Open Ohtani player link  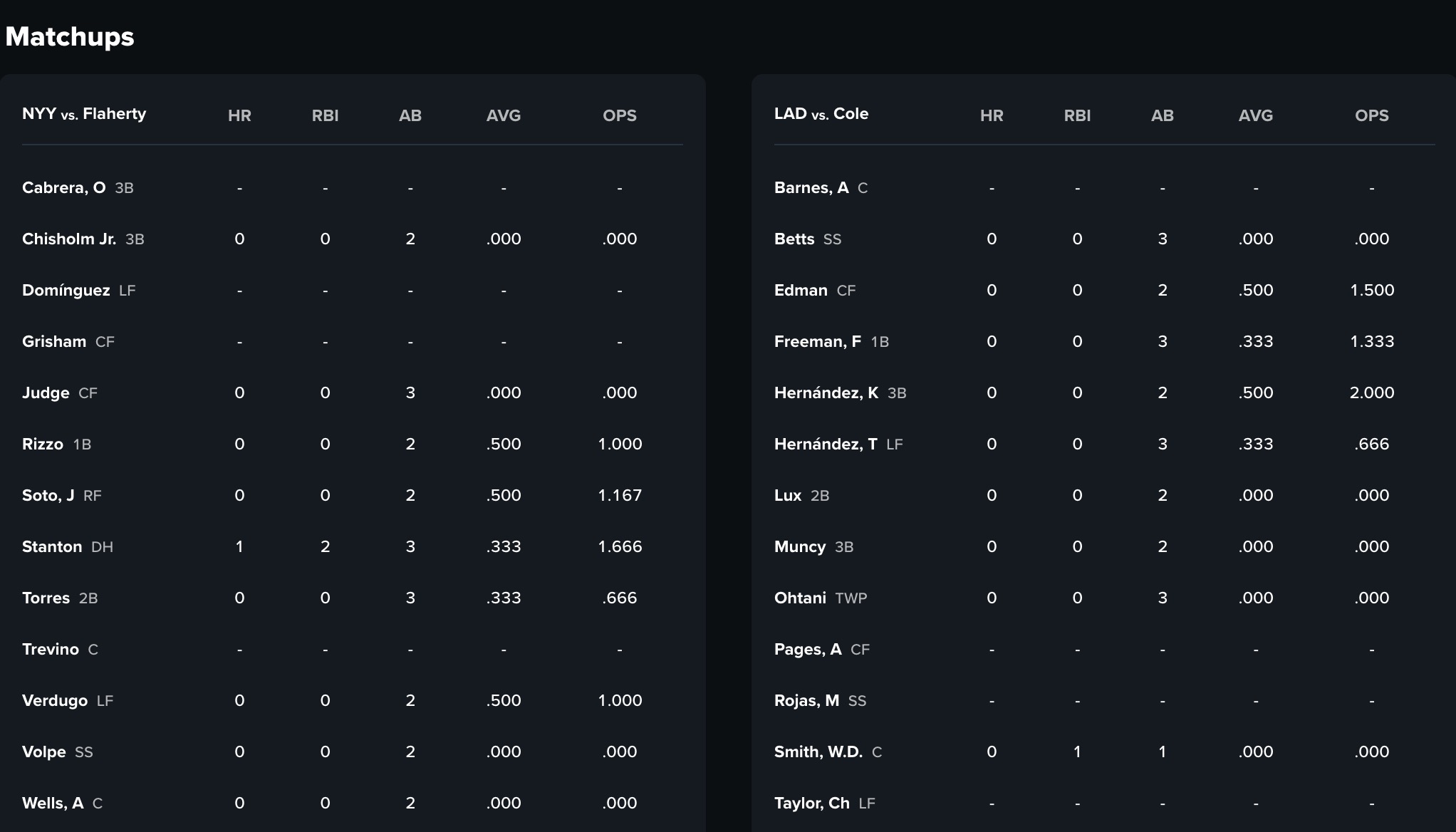800,598
